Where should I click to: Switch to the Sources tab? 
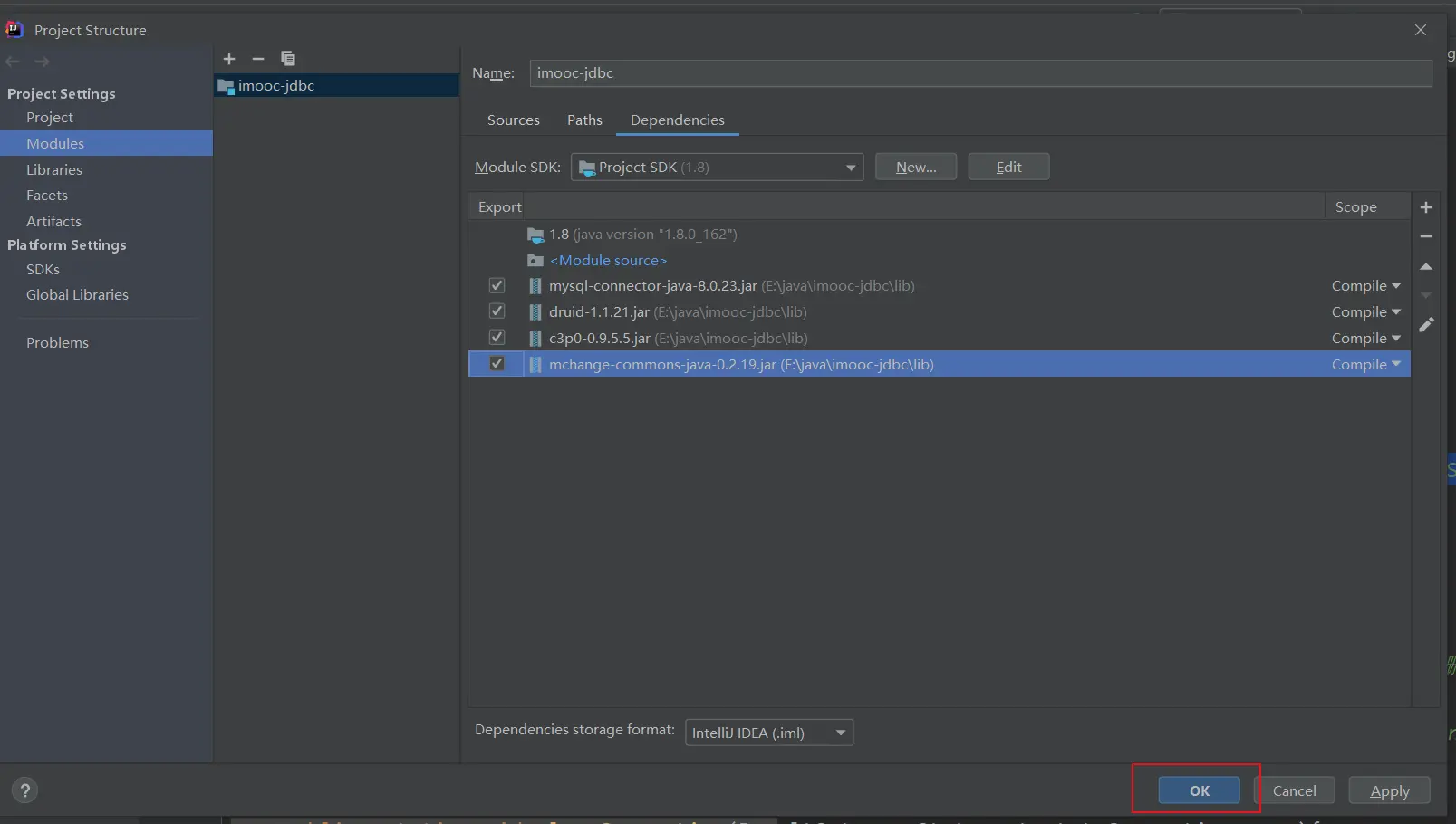coord(513,120)
